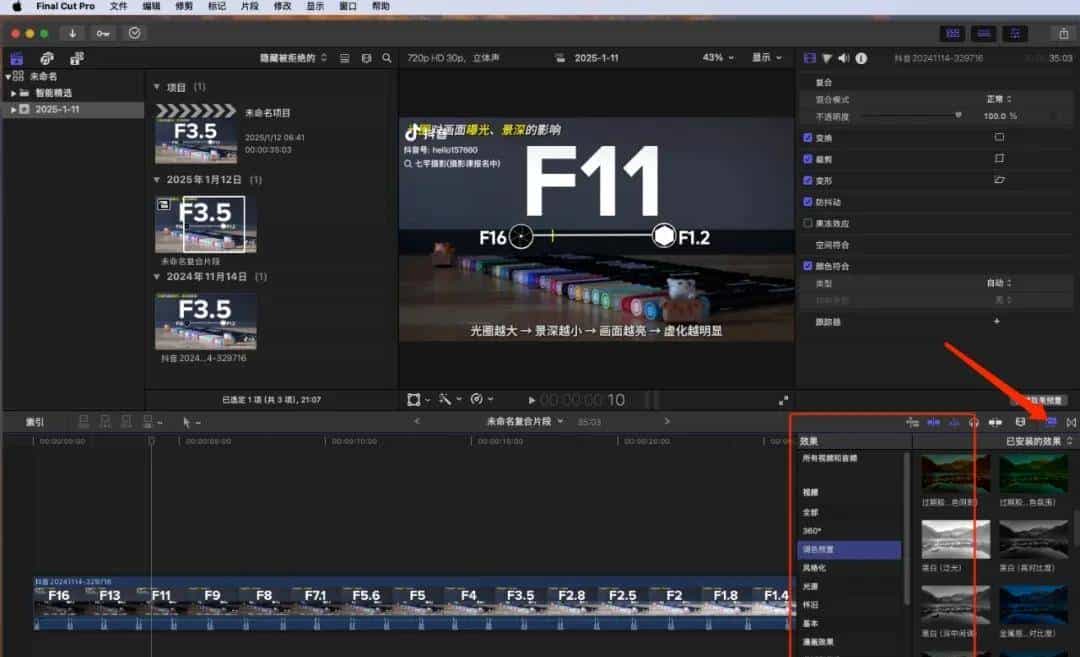Uncheck the 防抖动 stabilization checkbox
The width and height of the screenshot is (1080, 657).
pos(808,201)
